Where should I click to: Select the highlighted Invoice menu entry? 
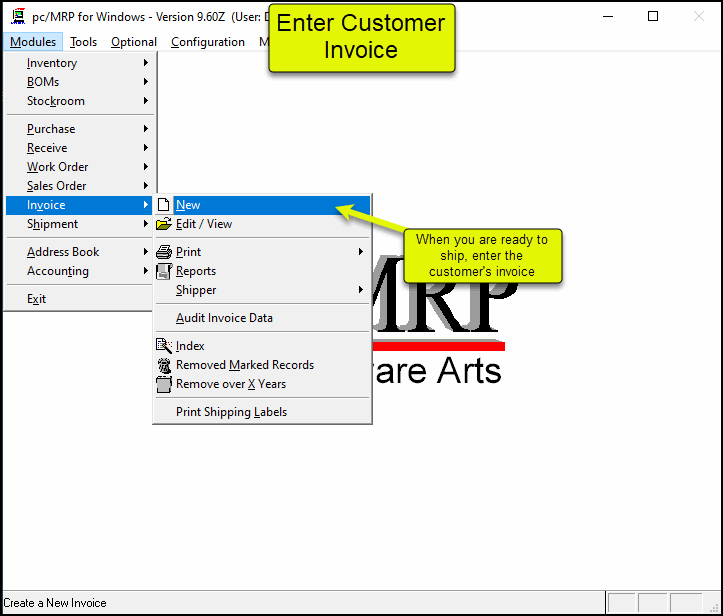(x=79, y=205)
